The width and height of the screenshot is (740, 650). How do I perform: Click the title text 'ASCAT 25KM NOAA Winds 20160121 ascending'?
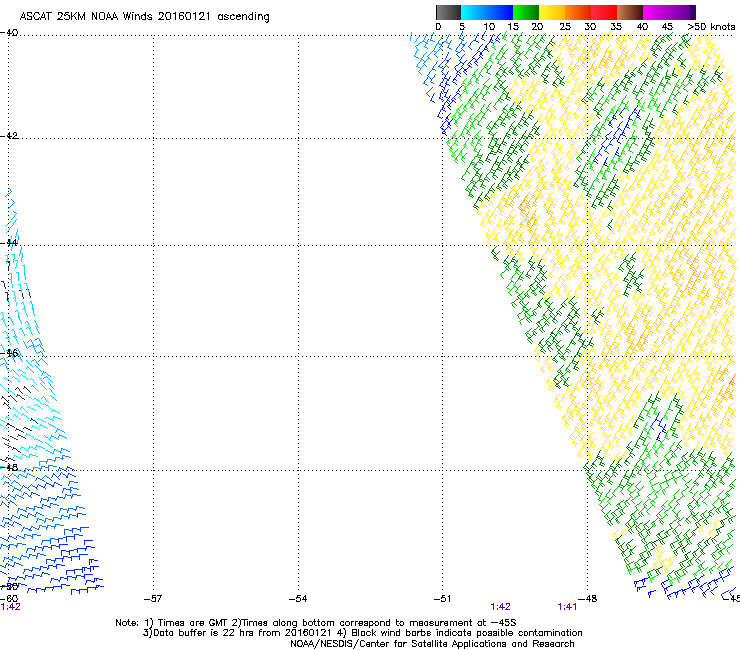tap(144, 17)
